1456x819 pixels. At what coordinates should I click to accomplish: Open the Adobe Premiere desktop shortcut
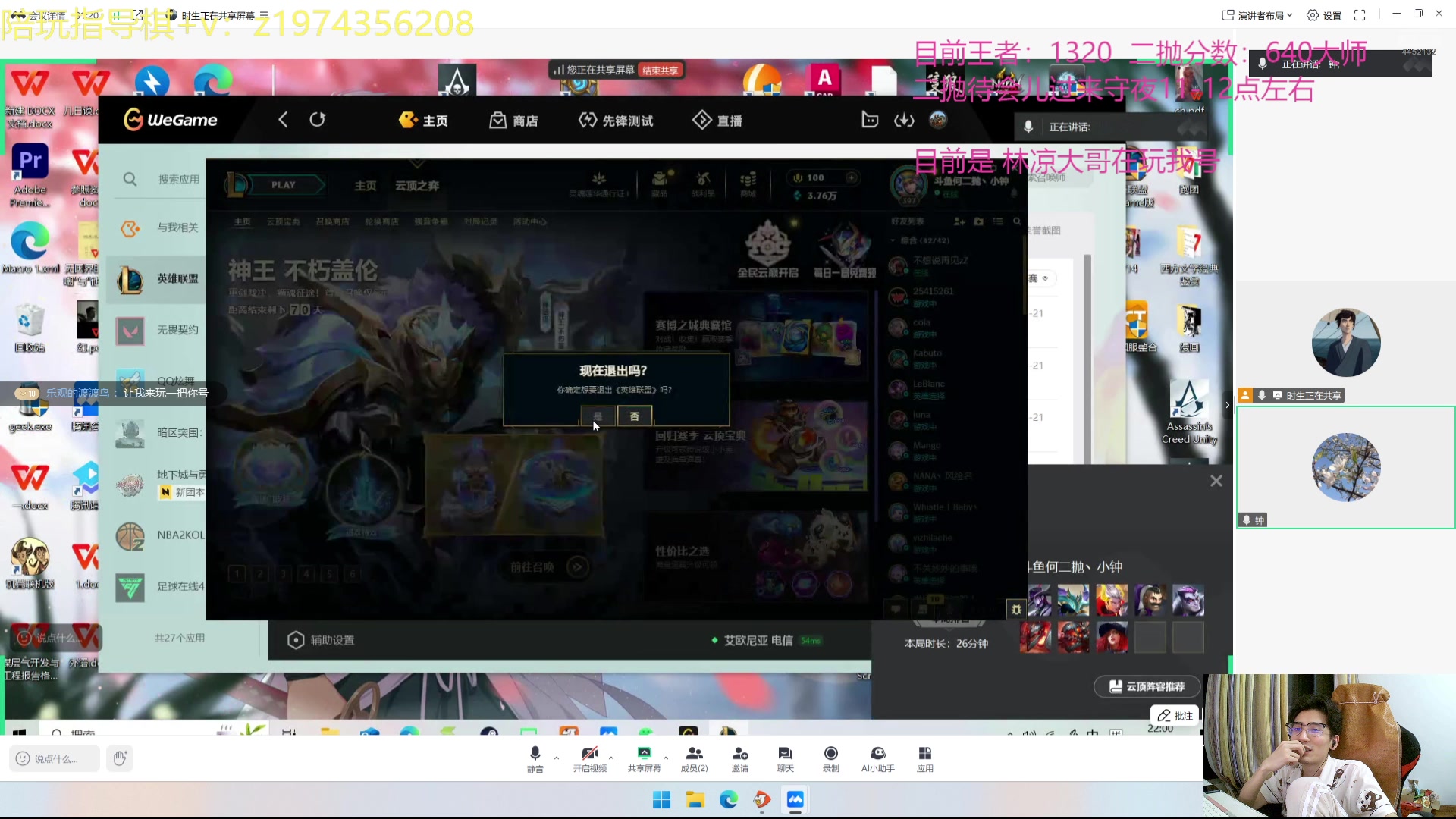30,177
